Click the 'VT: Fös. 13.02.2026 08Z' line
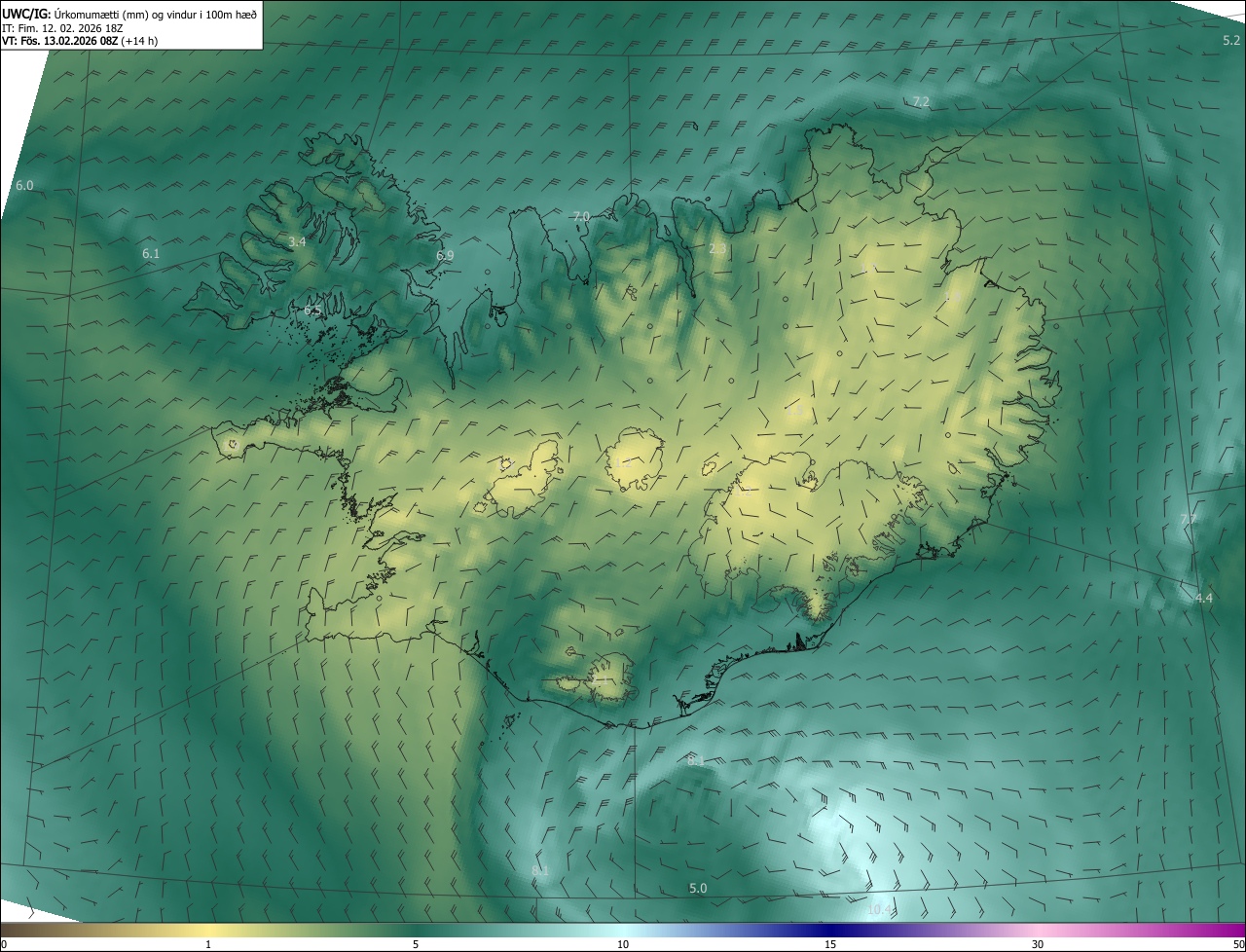1246x952 pixels. pyautogui.click(x=80, y=41)
